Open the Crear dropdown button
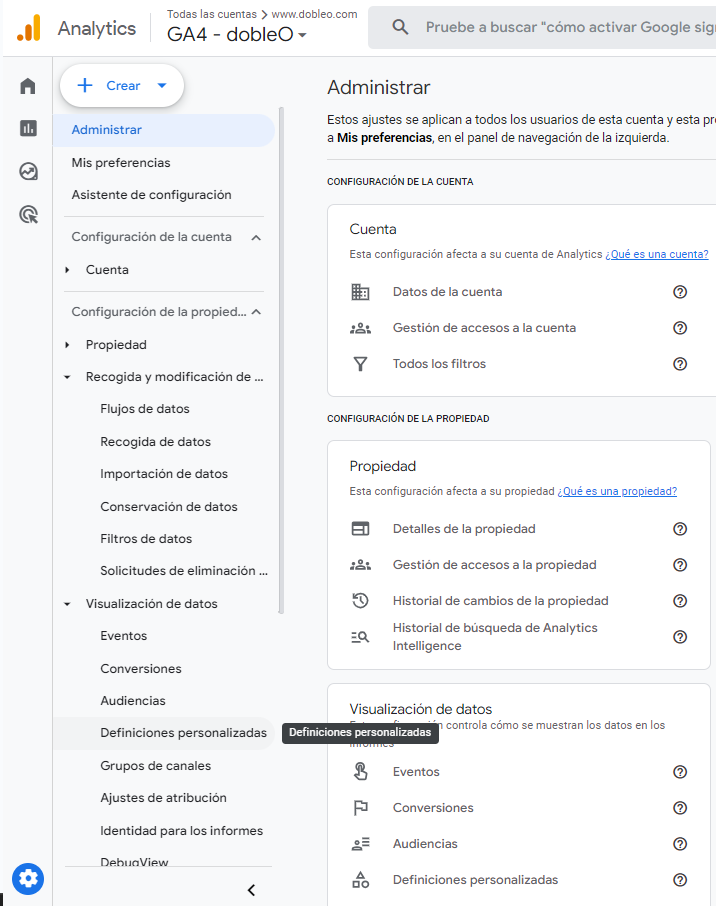The image size is (716, 906). click(x=122, y=86)
